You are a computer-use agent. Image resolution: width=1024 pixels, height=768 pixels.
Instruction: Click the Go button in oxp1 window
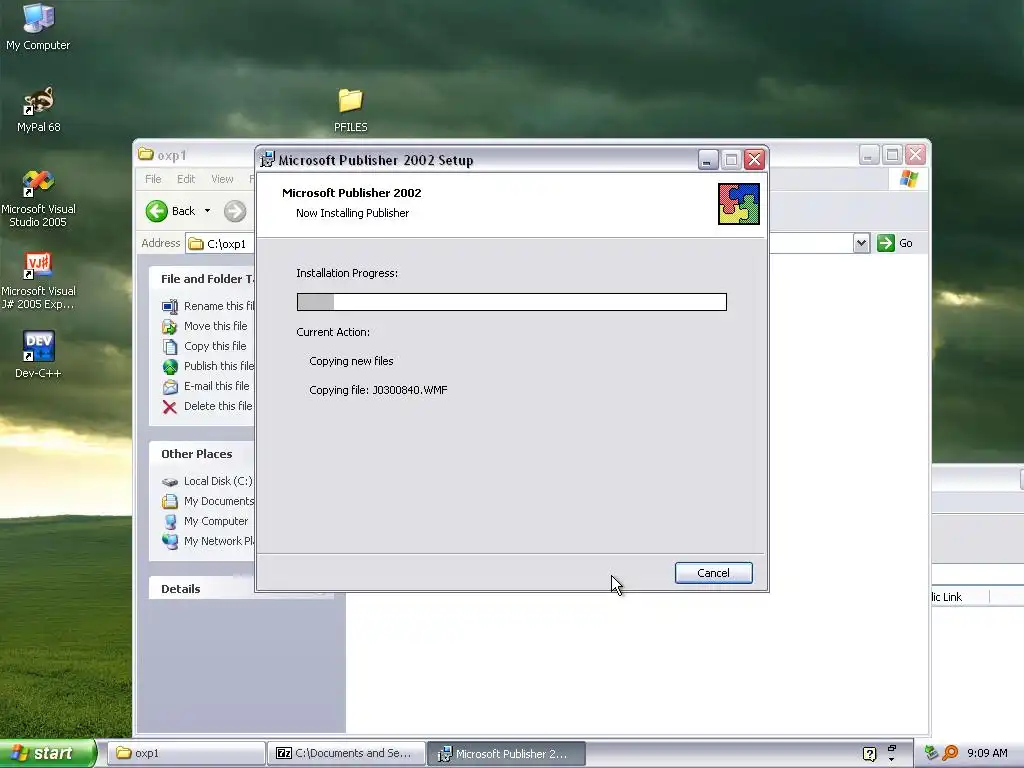[895, 243]
